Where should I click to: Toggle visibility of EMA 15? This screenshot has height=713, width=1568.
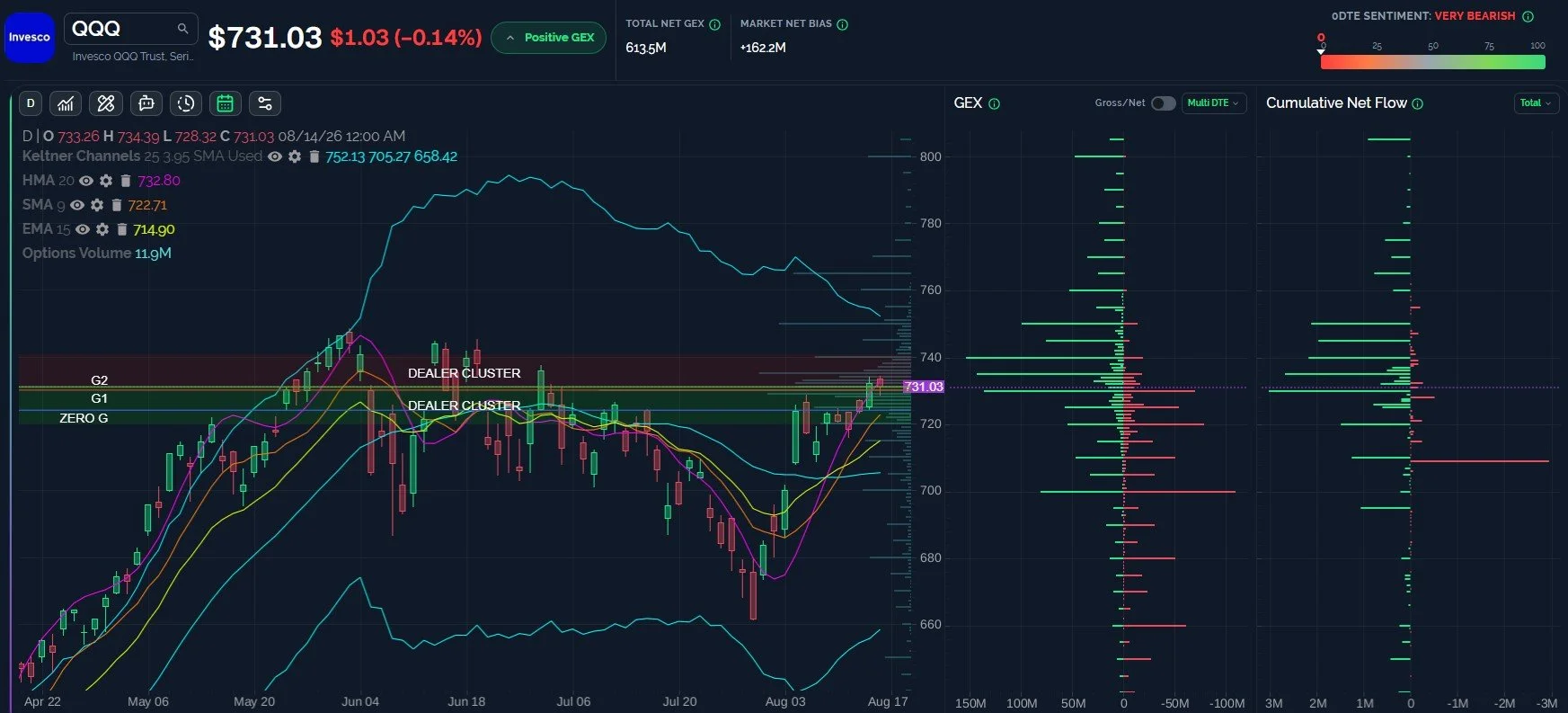[83, 229]
